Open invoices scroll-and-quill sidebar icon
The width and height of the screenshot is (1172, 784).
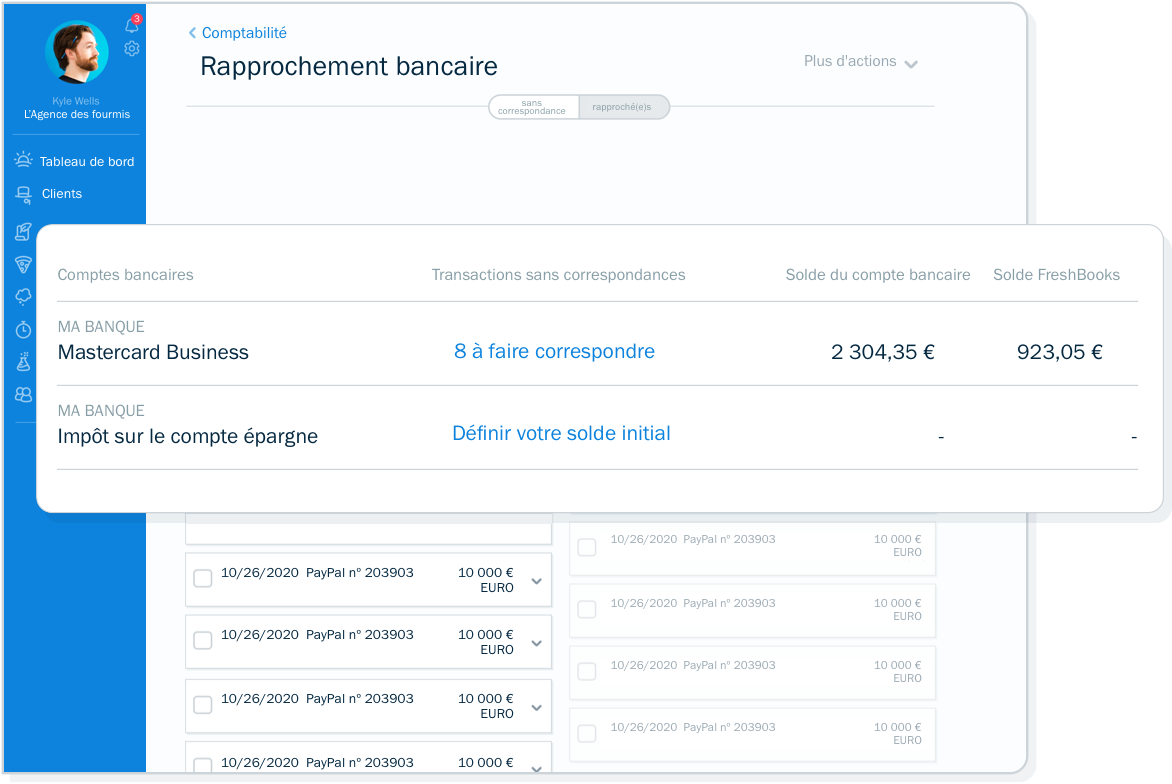(x=23, y=232)
